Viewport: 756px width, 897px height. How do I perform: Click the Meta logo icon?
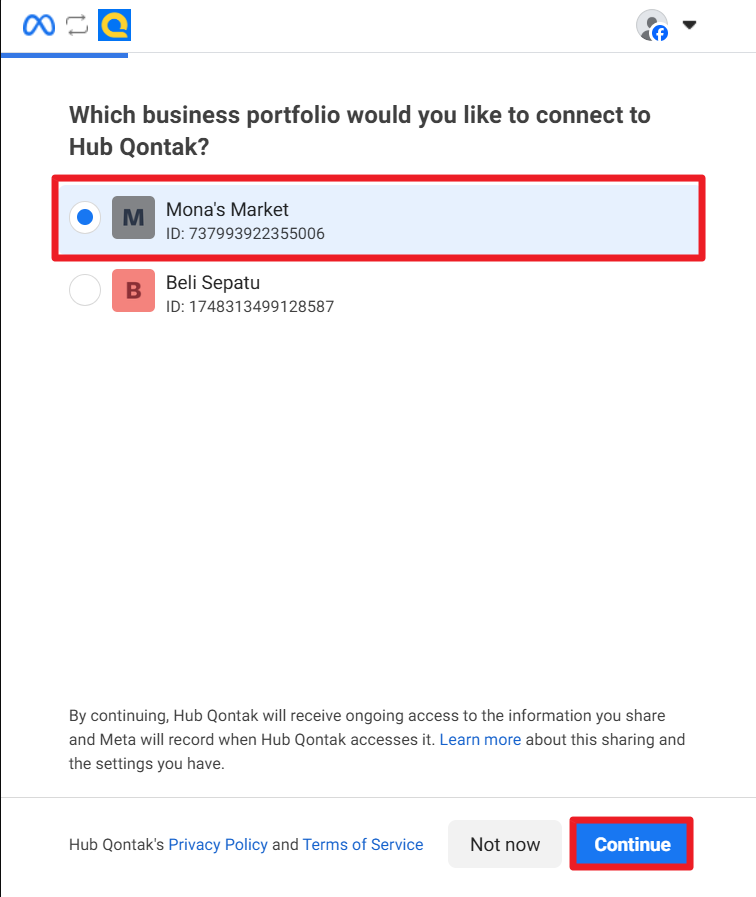pyautogui.click(x=39, y=26)
